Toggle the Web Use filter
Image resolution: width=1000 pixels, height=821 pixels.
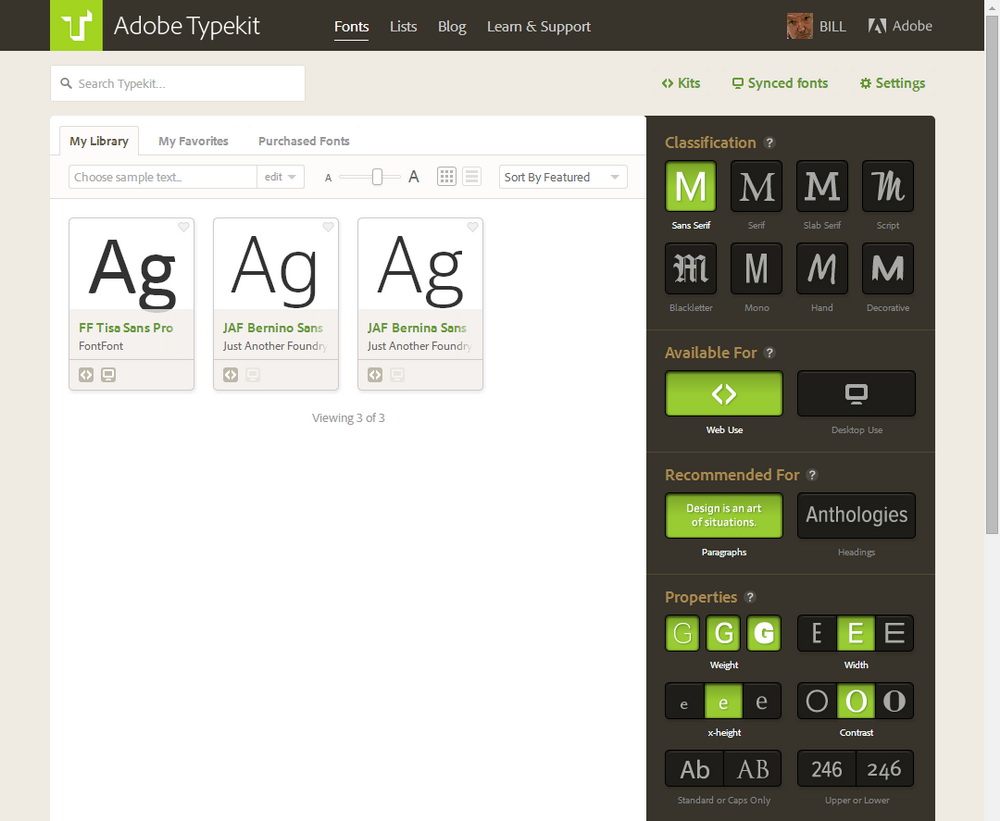724,394
